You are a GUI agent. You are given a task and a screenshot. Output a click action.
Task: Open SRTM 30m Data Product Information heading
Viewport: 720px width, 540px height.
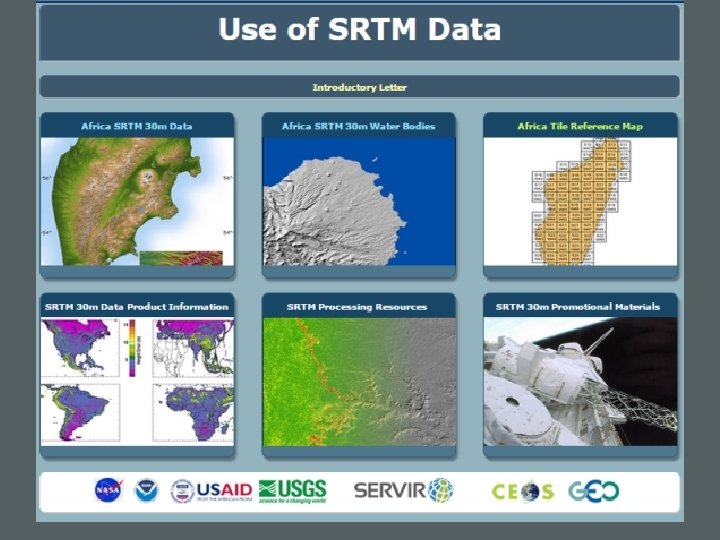(x=137, y=307)
